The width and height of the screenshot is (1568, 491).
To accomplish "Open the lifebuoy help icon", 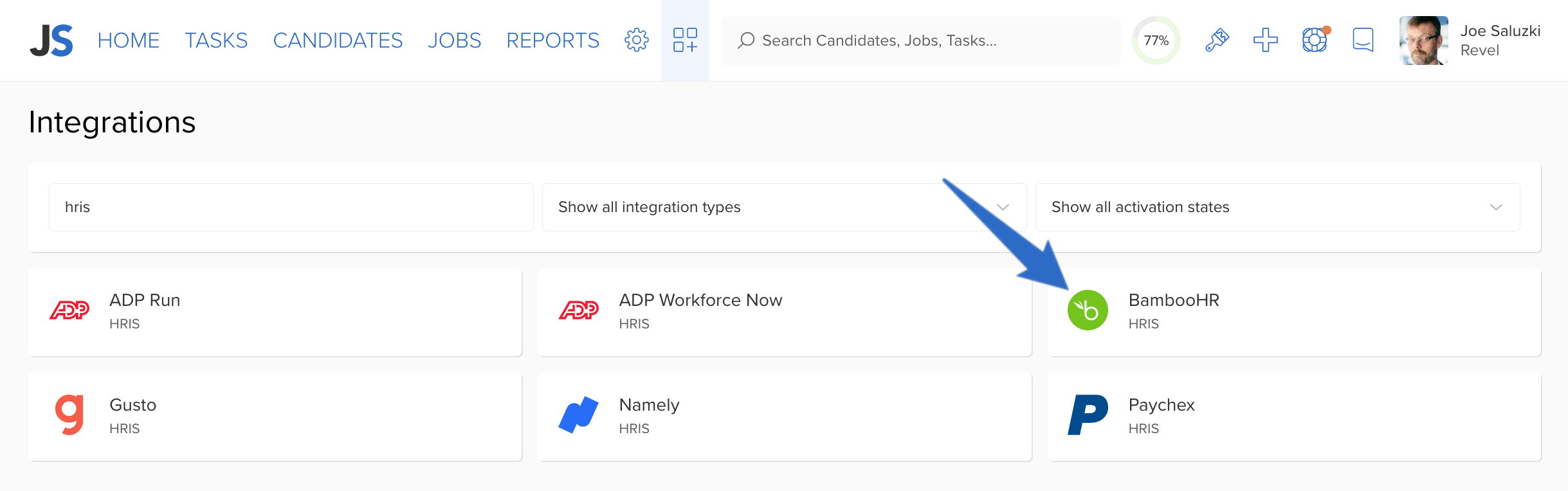I will [1315, 40].
